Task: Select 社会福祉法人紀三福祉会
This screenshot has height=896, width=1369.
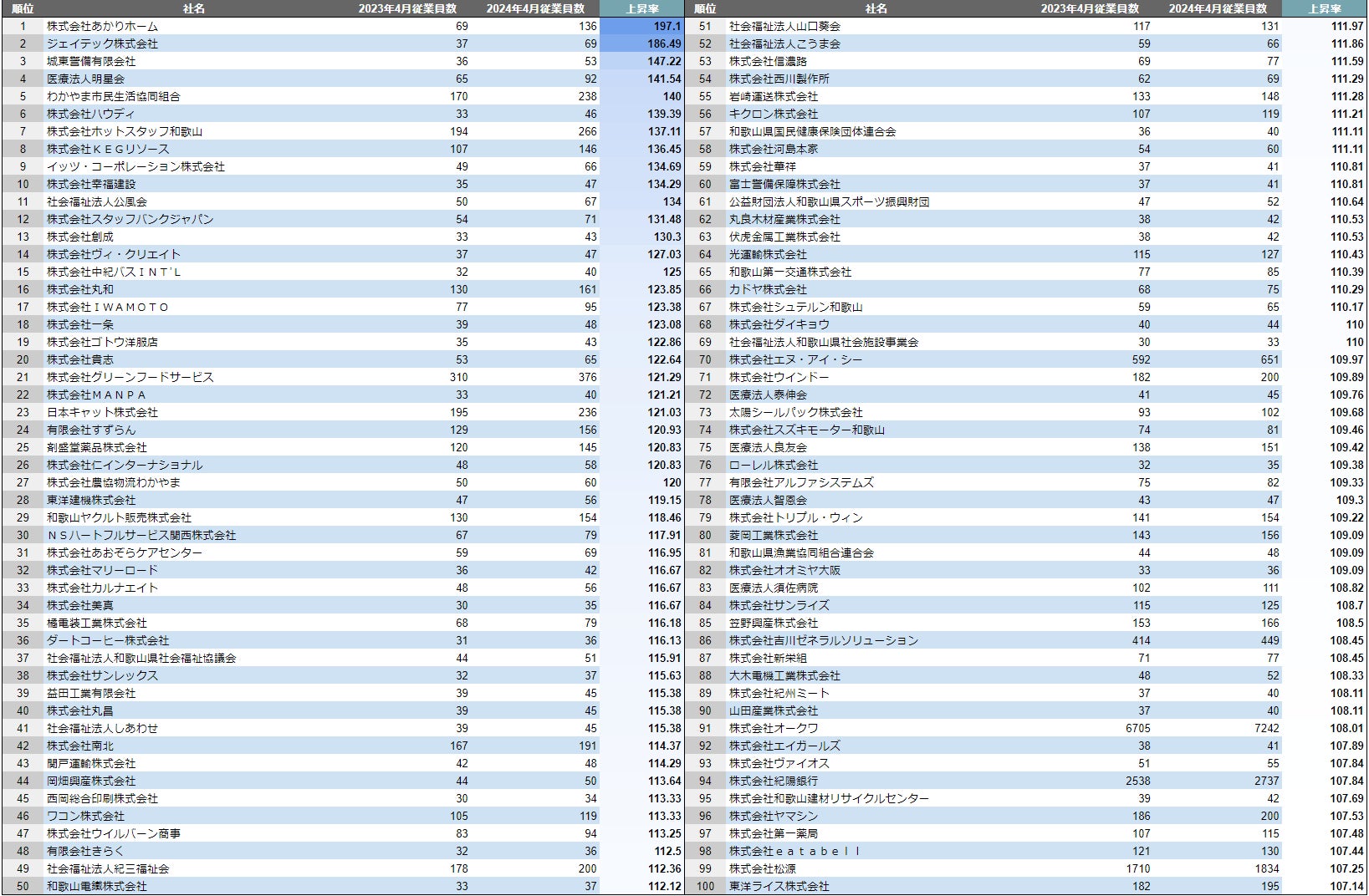Action: point(108,868)
